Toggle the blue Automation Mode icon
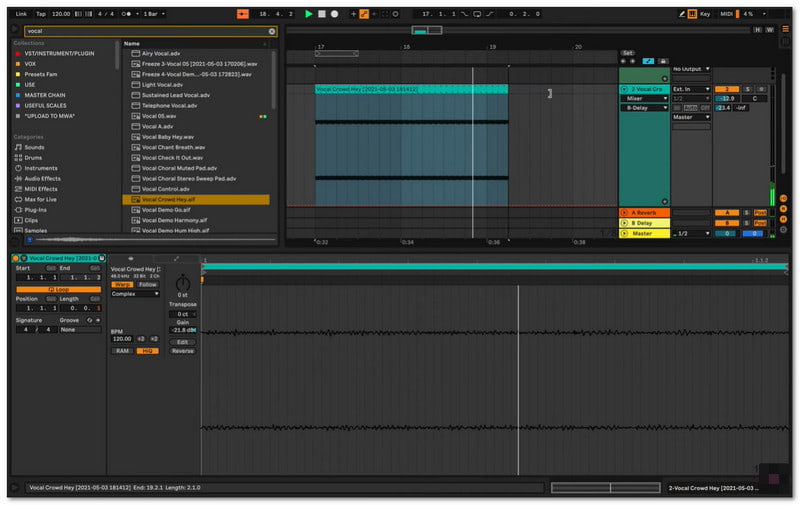Viewport: 800px width, 505px height. 648,61
